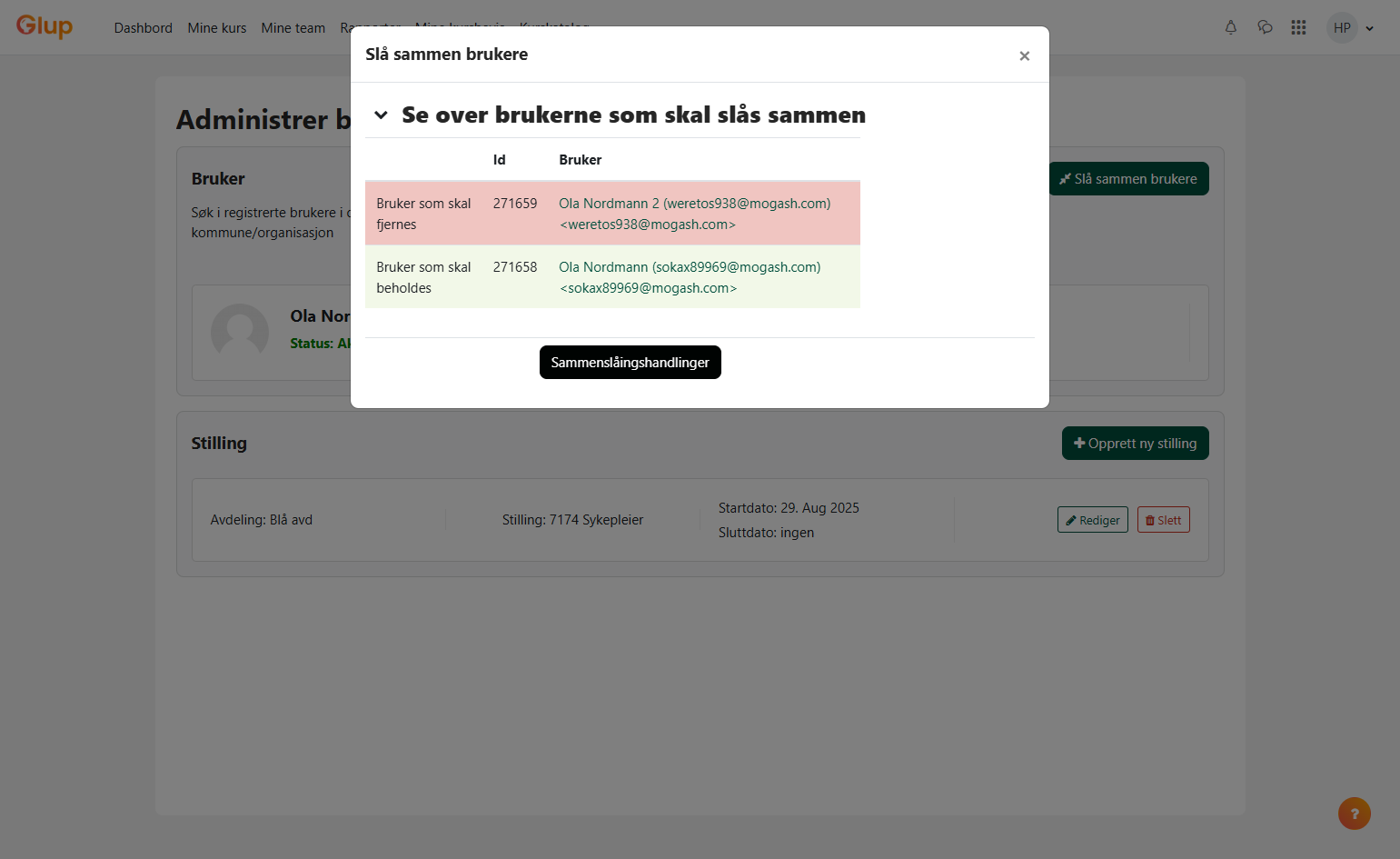Click the Stilling section heading
The width and height of the screenshot is (1400, 859).
219,444
